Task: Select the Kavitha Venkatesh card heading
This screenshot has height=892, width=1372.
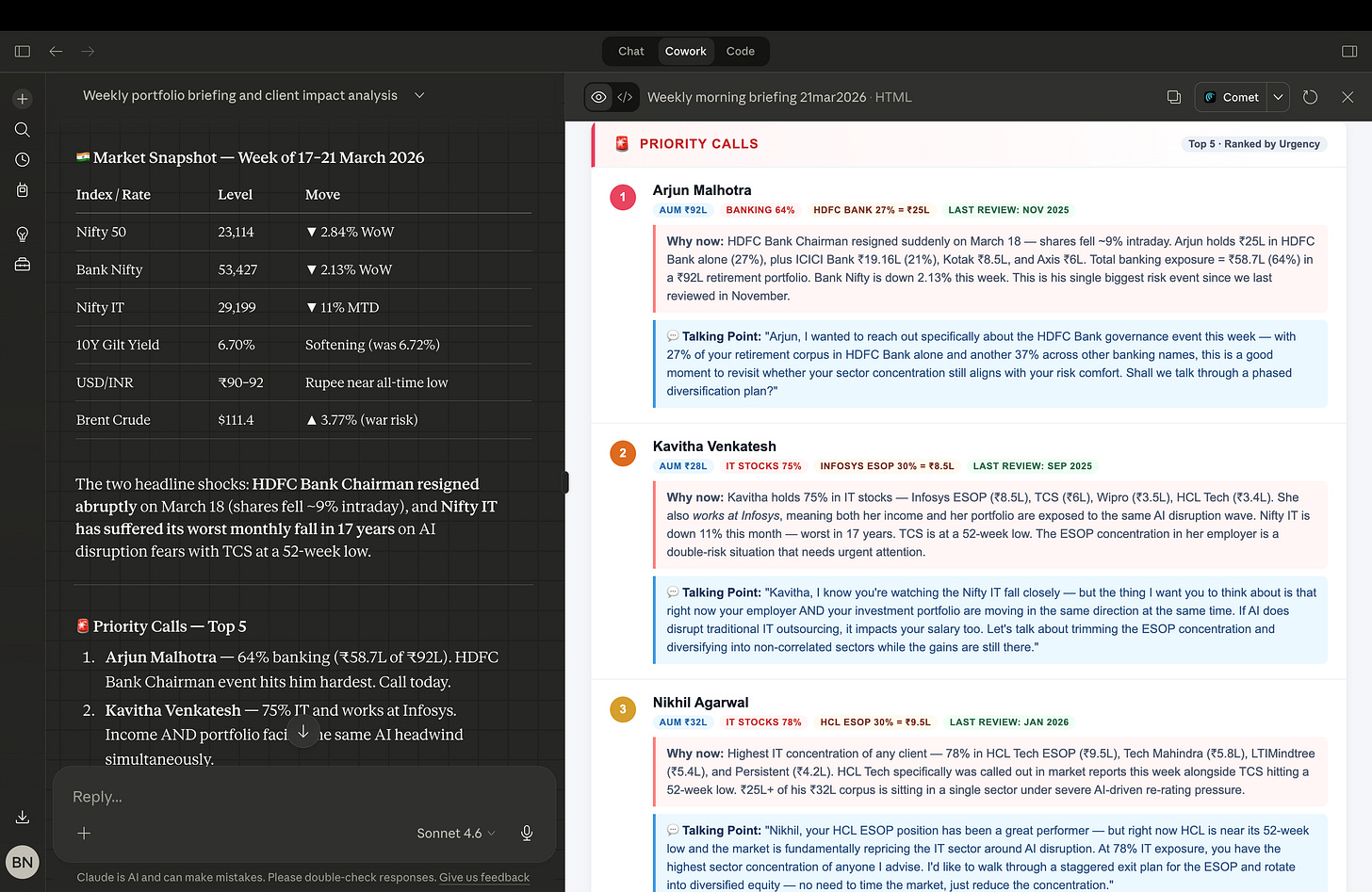Action: click(x=714, y=446)
